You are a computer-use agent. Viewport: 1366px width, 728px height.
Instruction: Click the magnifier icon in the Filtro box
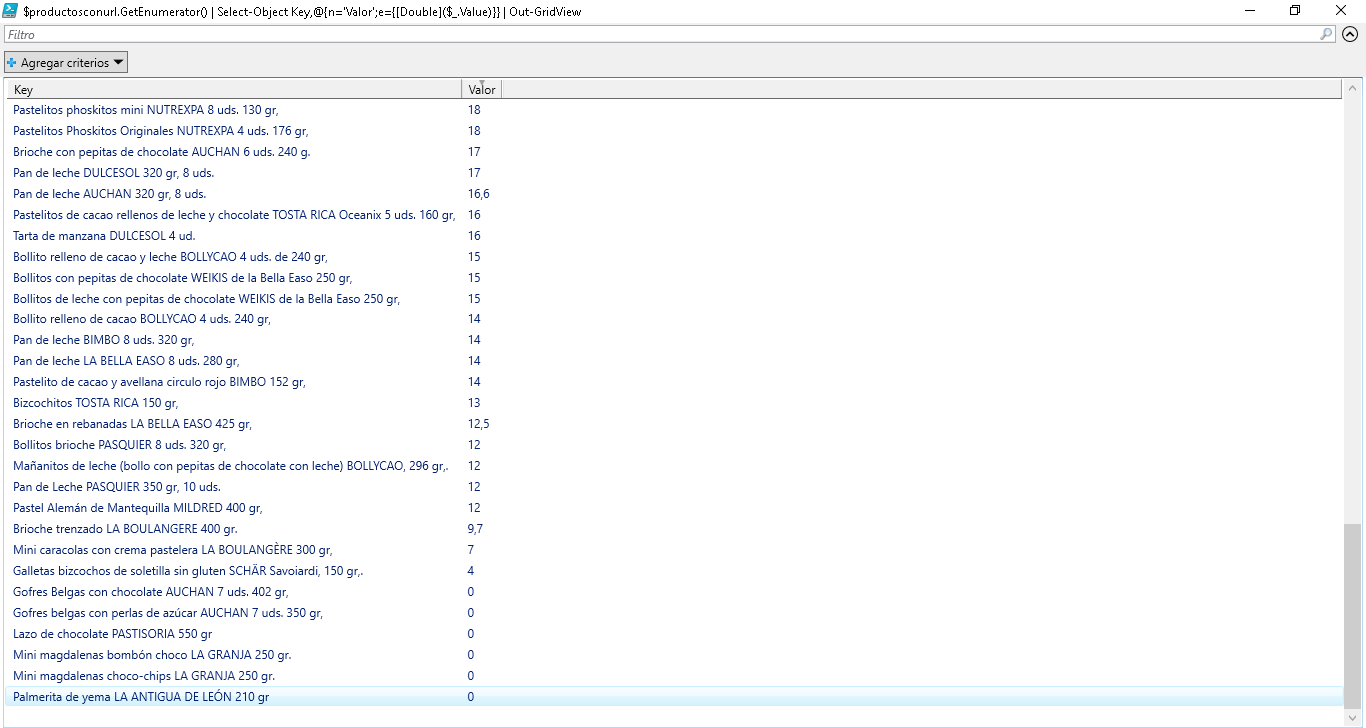coord(1326,34)
